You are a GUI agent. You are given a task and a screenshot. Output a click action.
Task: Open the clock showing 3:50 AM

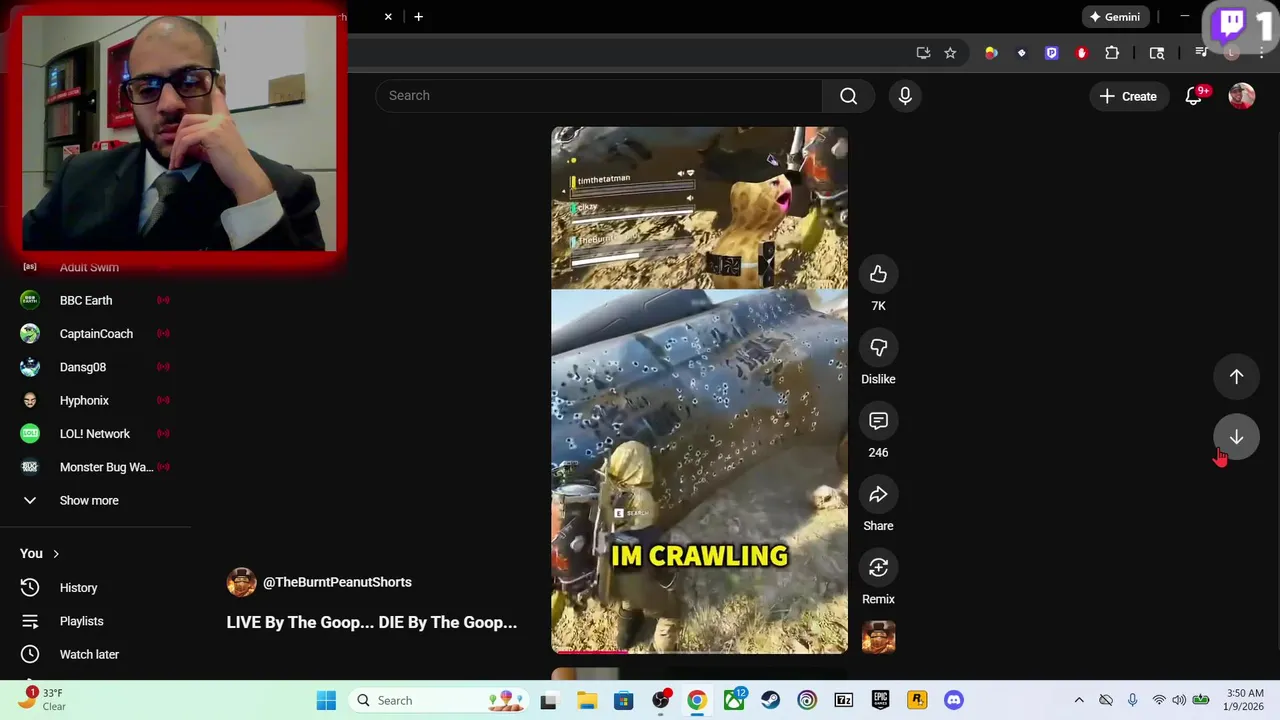(x=1245, y=700)
